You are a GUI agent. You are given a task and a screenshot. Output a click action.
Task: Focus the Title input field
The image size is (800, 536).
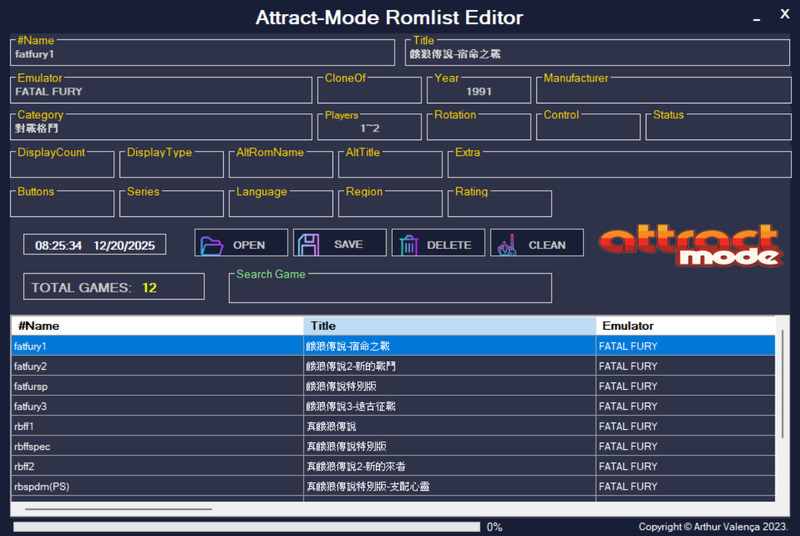[597, 54]
